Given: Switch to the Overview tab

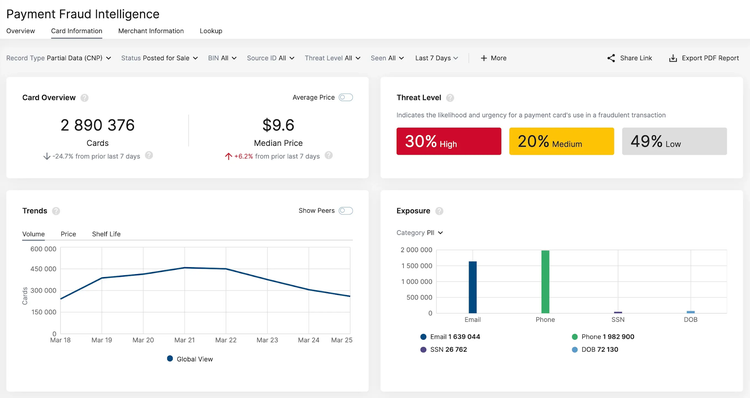Looking at the screenshot, I should click(x=21, y=31).
